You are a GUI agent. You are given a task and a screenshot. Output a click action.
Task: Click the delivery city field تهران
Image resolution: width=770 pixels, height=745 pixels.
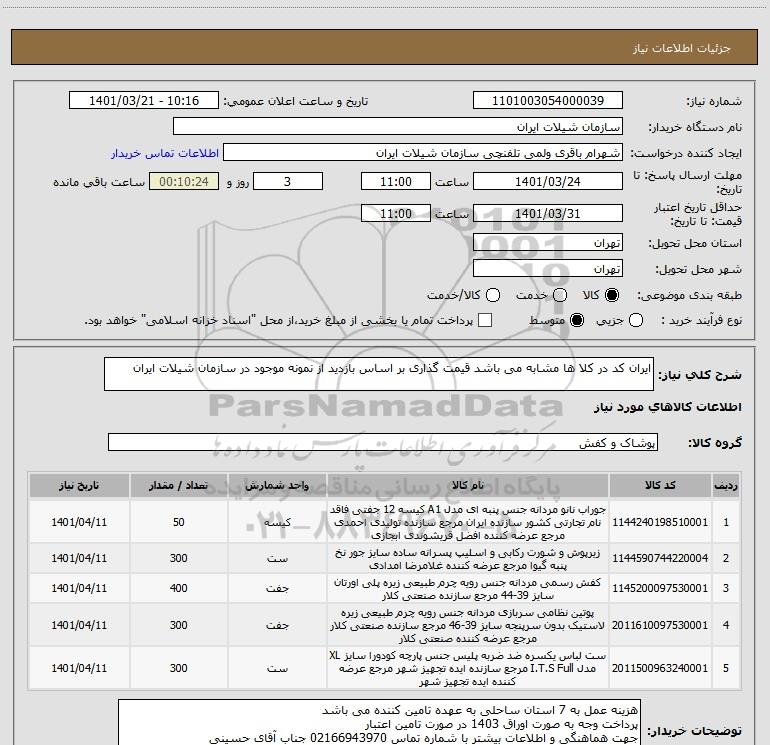[x=548, y=268]
